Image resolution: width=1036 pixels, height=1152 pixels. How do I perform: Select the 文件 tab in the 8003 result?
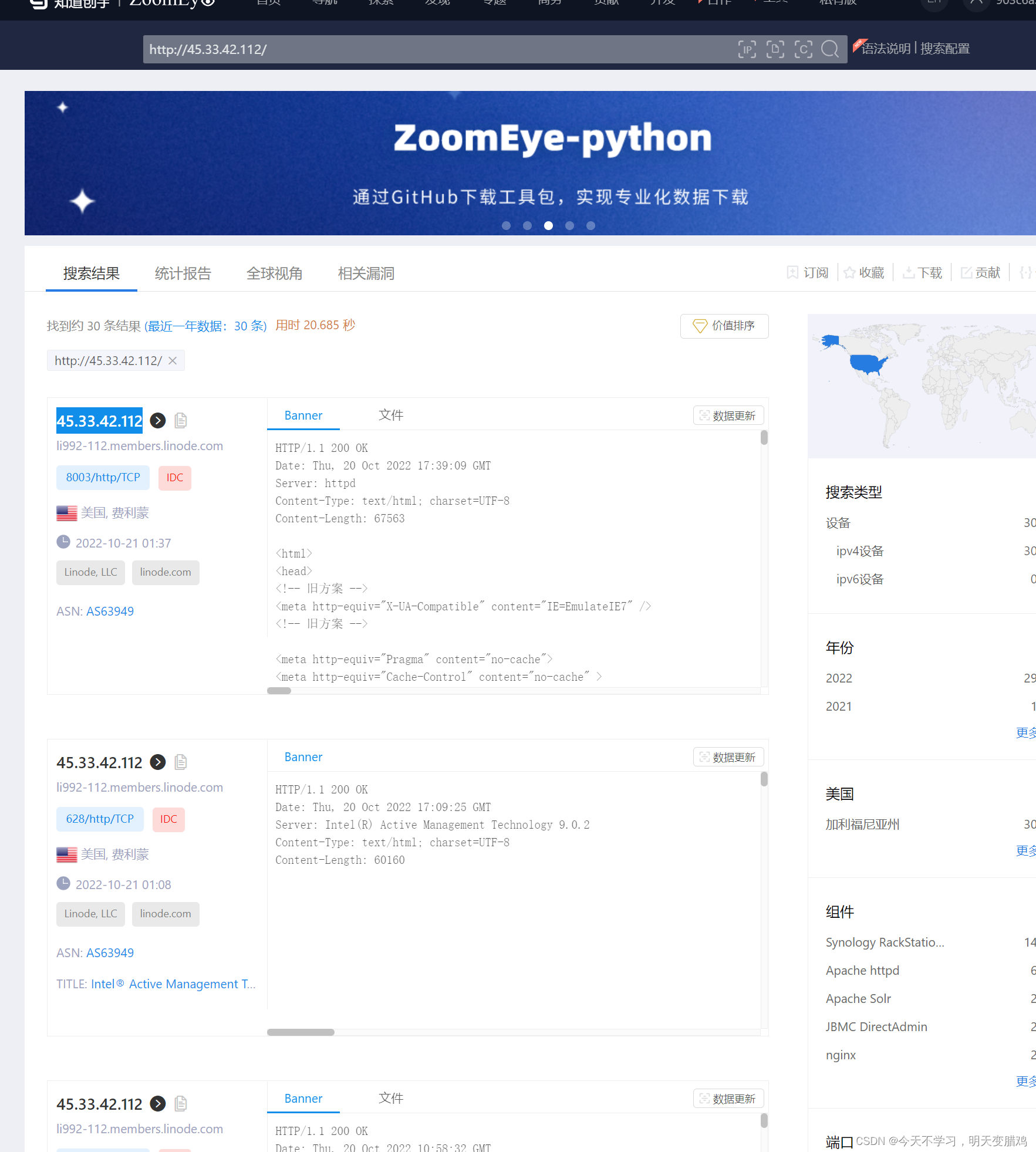pos(391,415)
